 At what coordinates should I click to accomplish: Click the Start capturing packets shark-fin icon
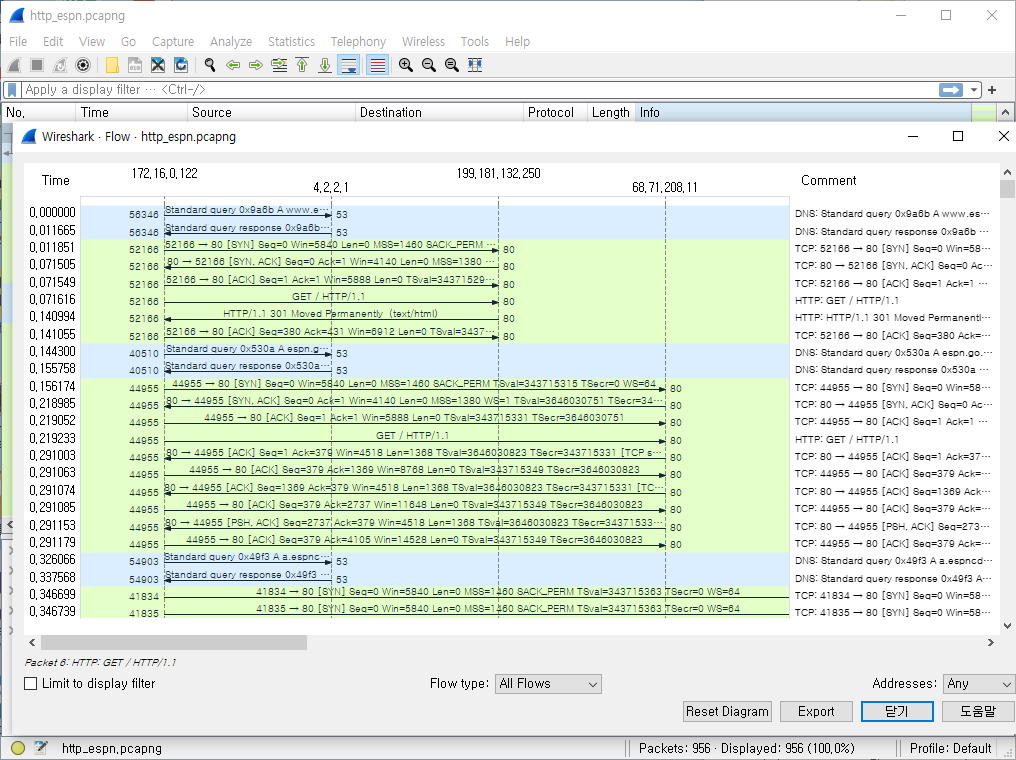(x=14, y=65)
